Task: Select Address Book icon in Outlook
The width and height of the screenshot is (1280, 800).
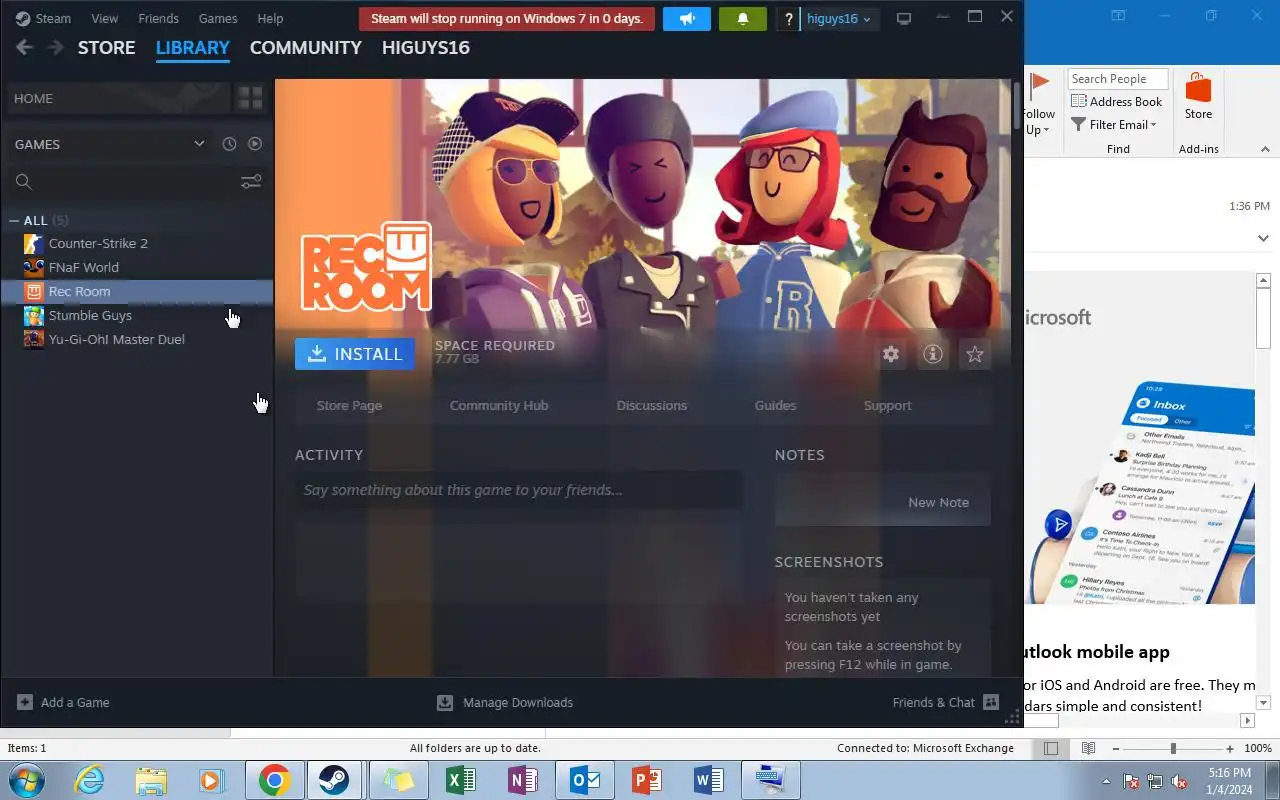Action: coord(1079,101)
